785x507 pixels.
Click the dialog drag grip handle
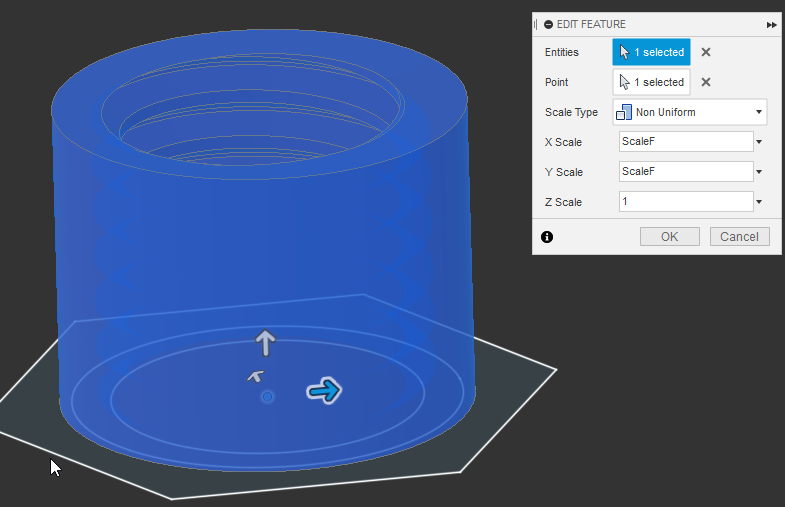(535, 25)
